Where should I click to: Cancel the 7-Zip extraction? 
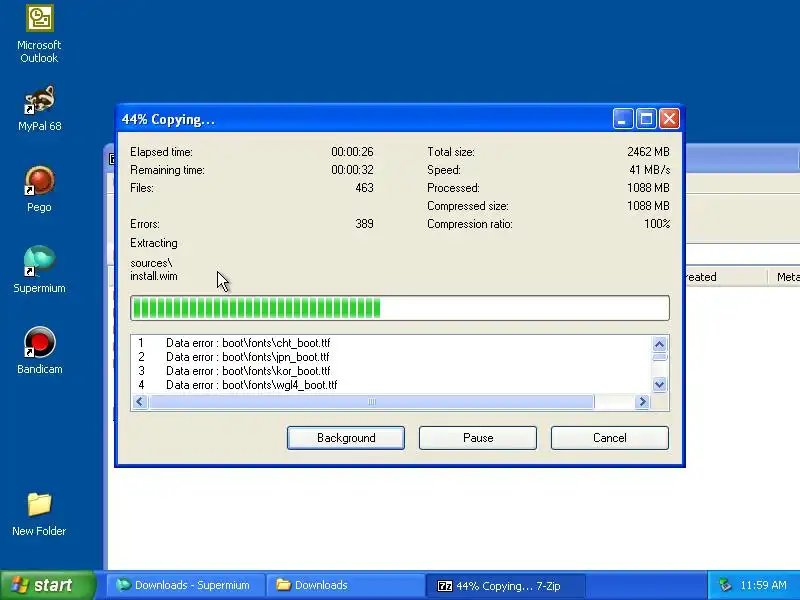click(x=610, y=438)
